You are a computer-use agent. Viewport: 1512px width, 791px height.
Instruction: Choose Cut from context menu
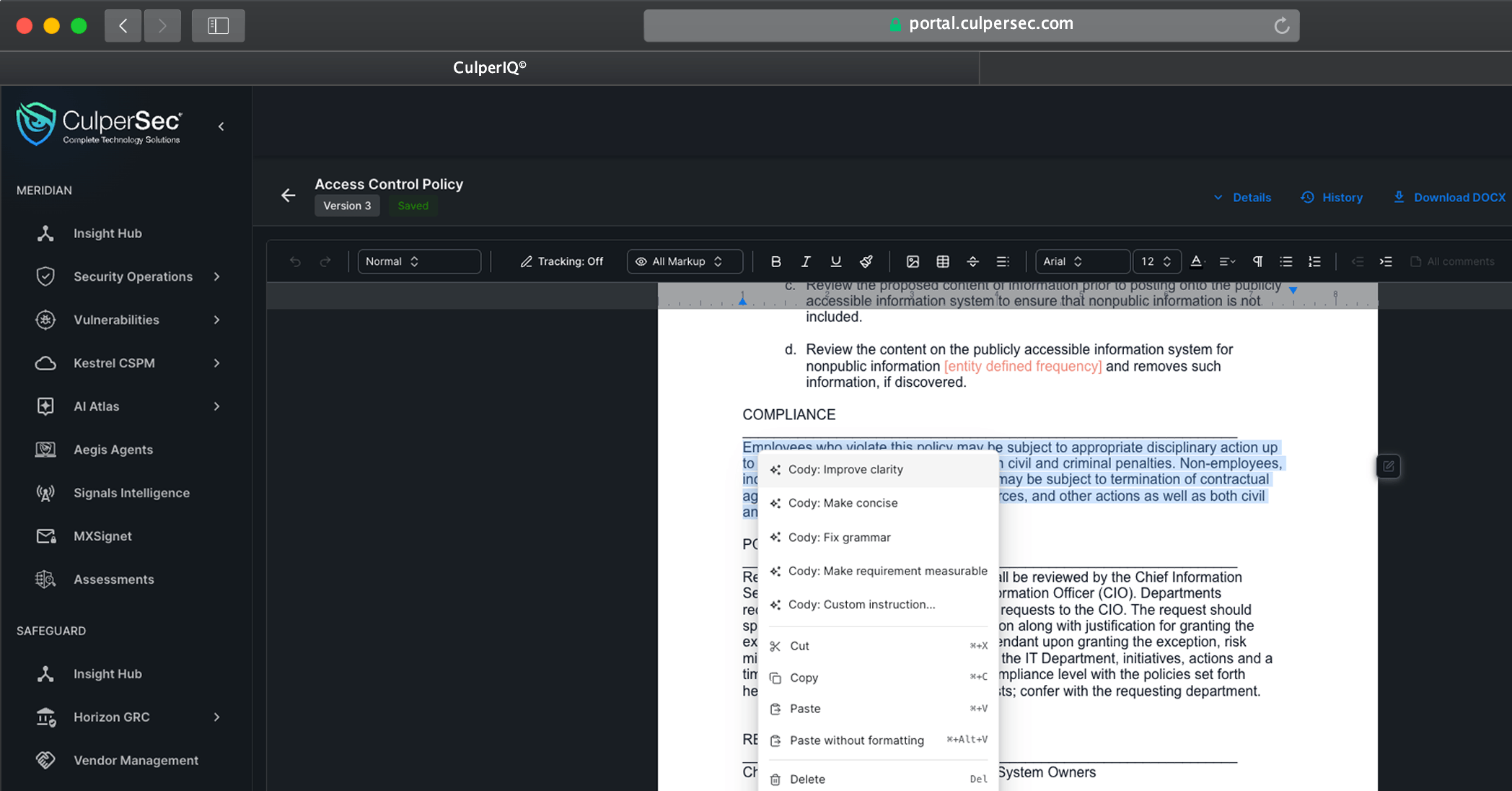[x=878, y=646]
